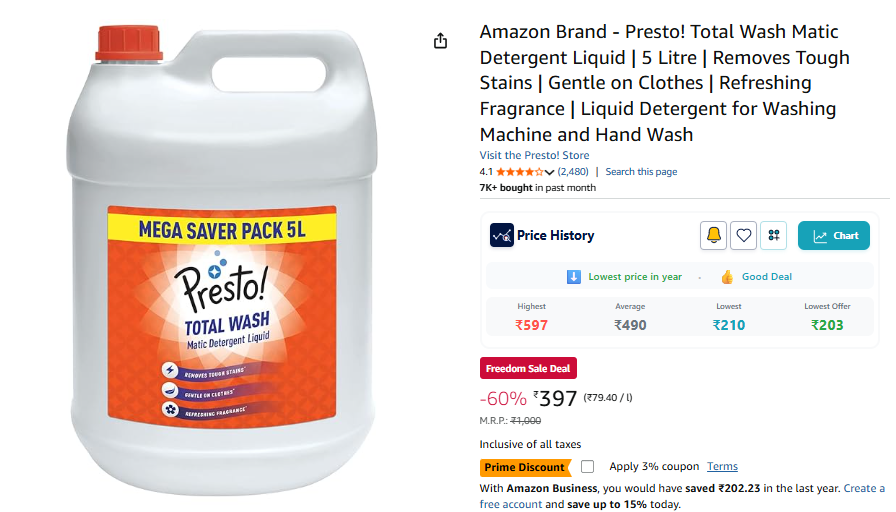
Task: Open the 2,480 reviews link
Action: [573, 171]
